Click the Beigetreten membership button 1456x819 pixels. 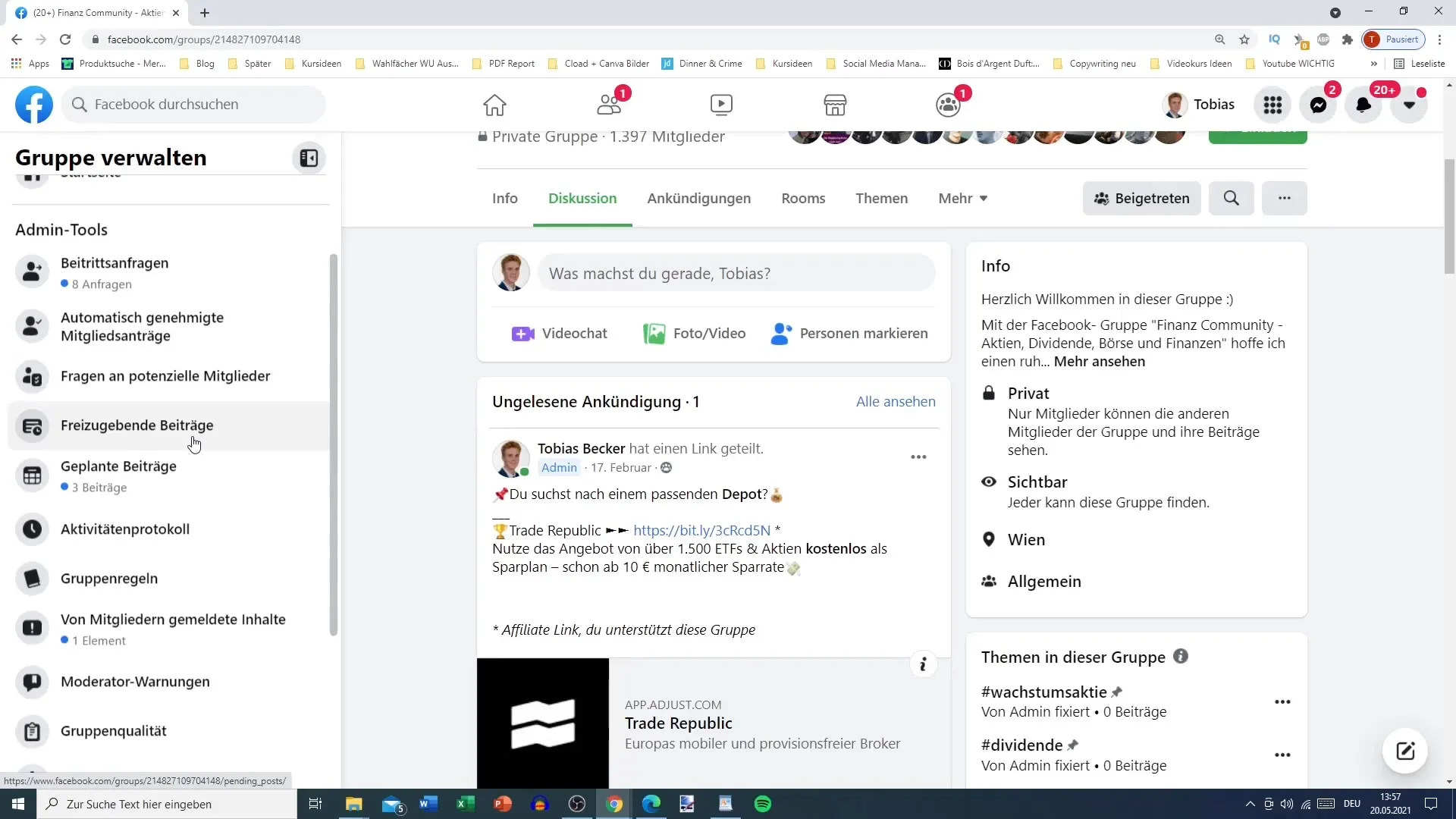(x=1141, y=199)
